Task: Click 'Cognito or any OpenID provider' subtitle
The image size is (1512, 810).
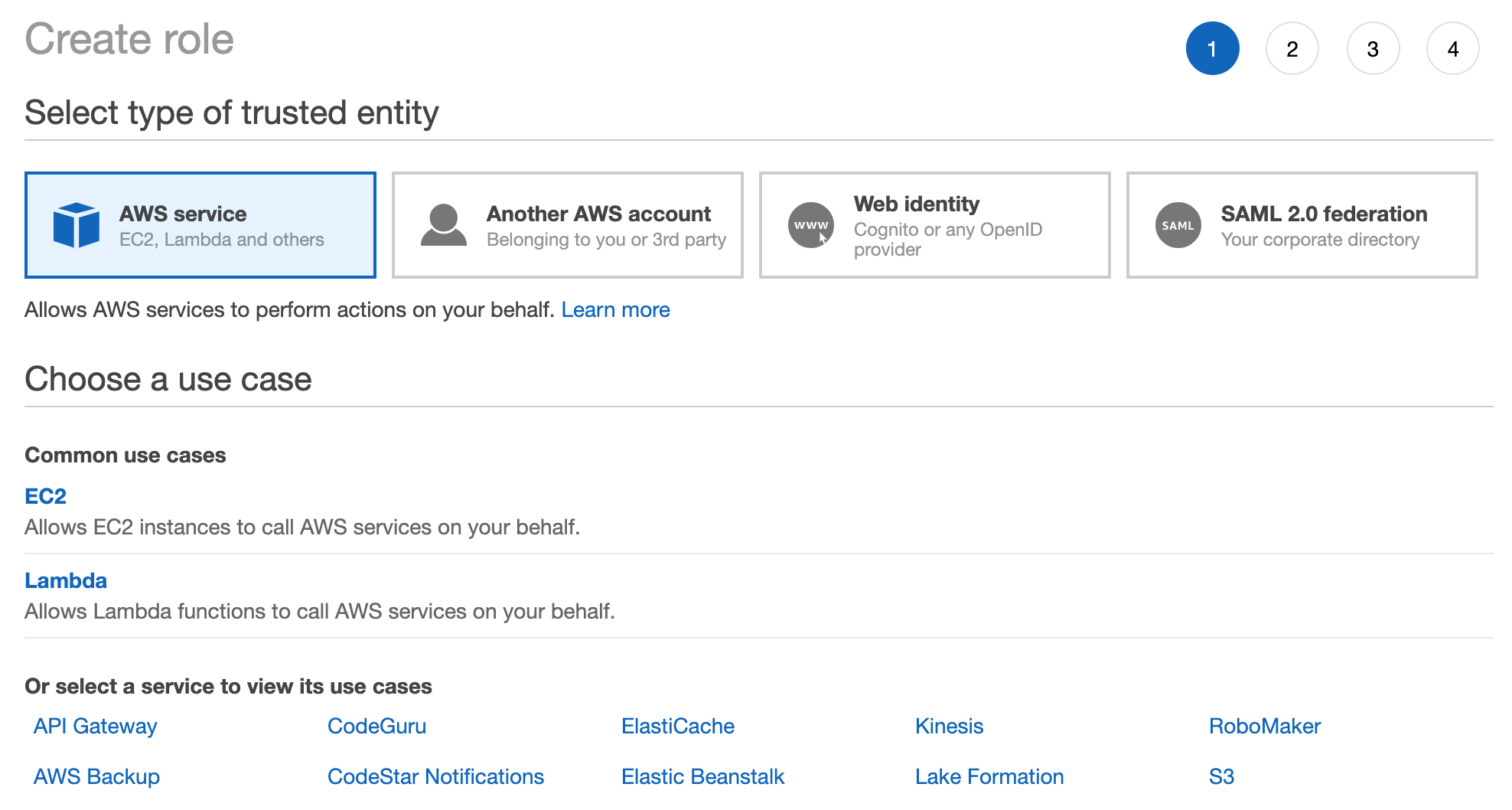Action: click(x=948, y=240)
